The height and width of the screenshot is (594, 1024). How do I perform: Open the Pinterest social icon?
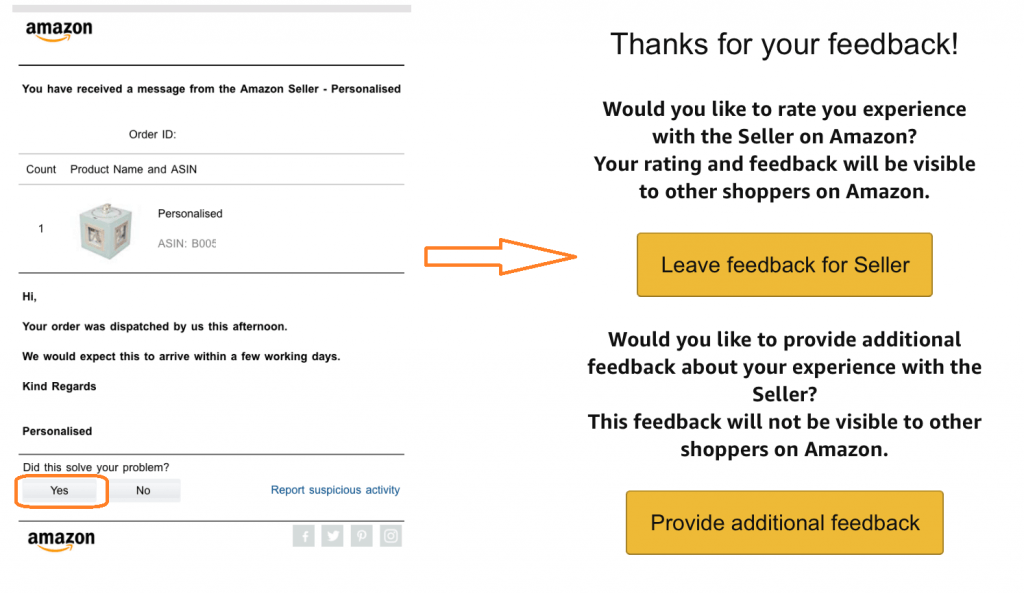click(362, 536)
